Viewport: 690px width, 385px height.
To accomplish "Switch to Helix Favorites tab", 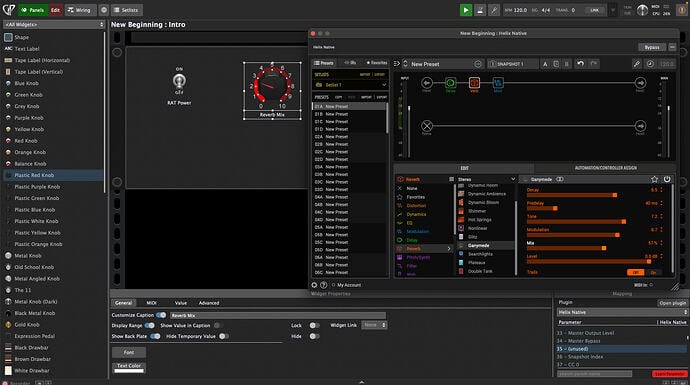I will tap(377, 63).
